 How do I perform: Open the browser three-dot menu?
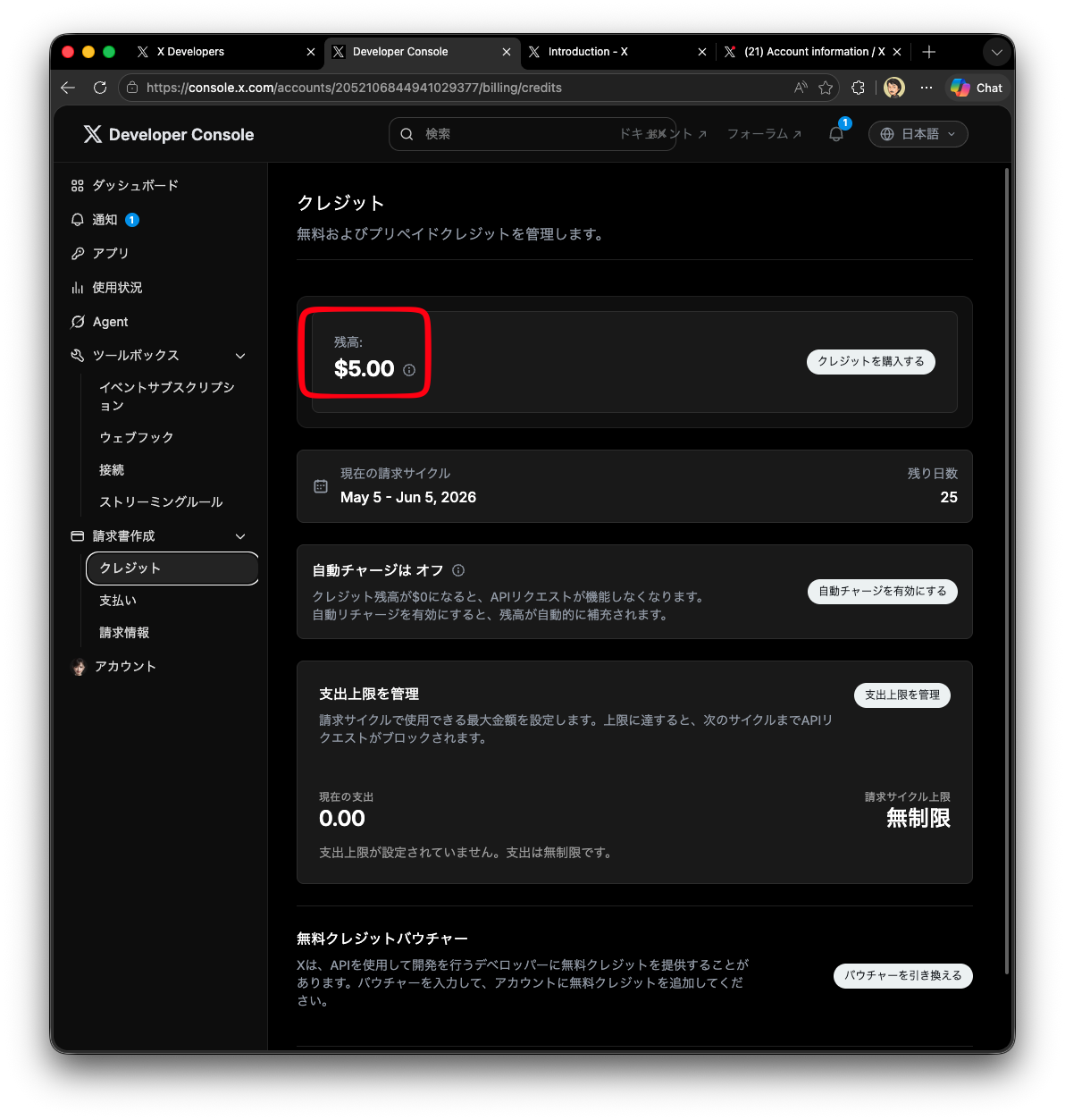[927, 88]
